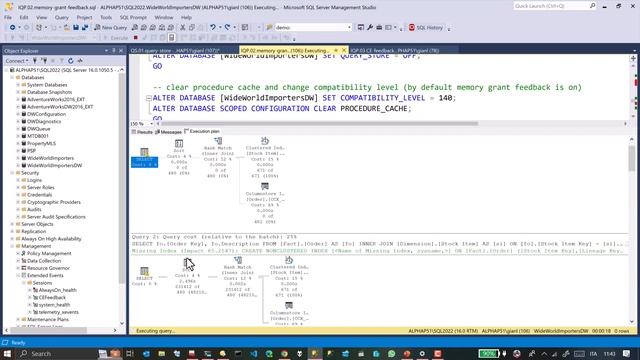
Task: Click the Sort operator in first plan
Action: point(179,157)
